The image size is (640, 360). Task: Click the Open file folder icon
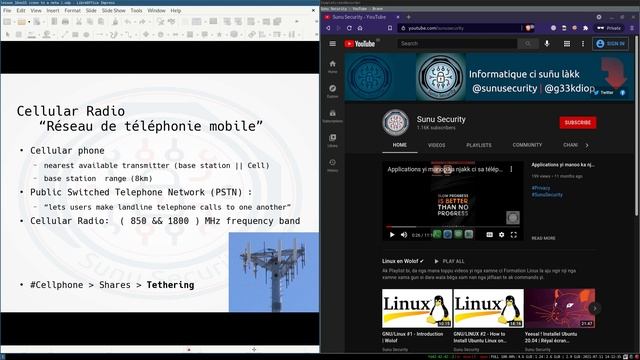[x=21, y=22]
